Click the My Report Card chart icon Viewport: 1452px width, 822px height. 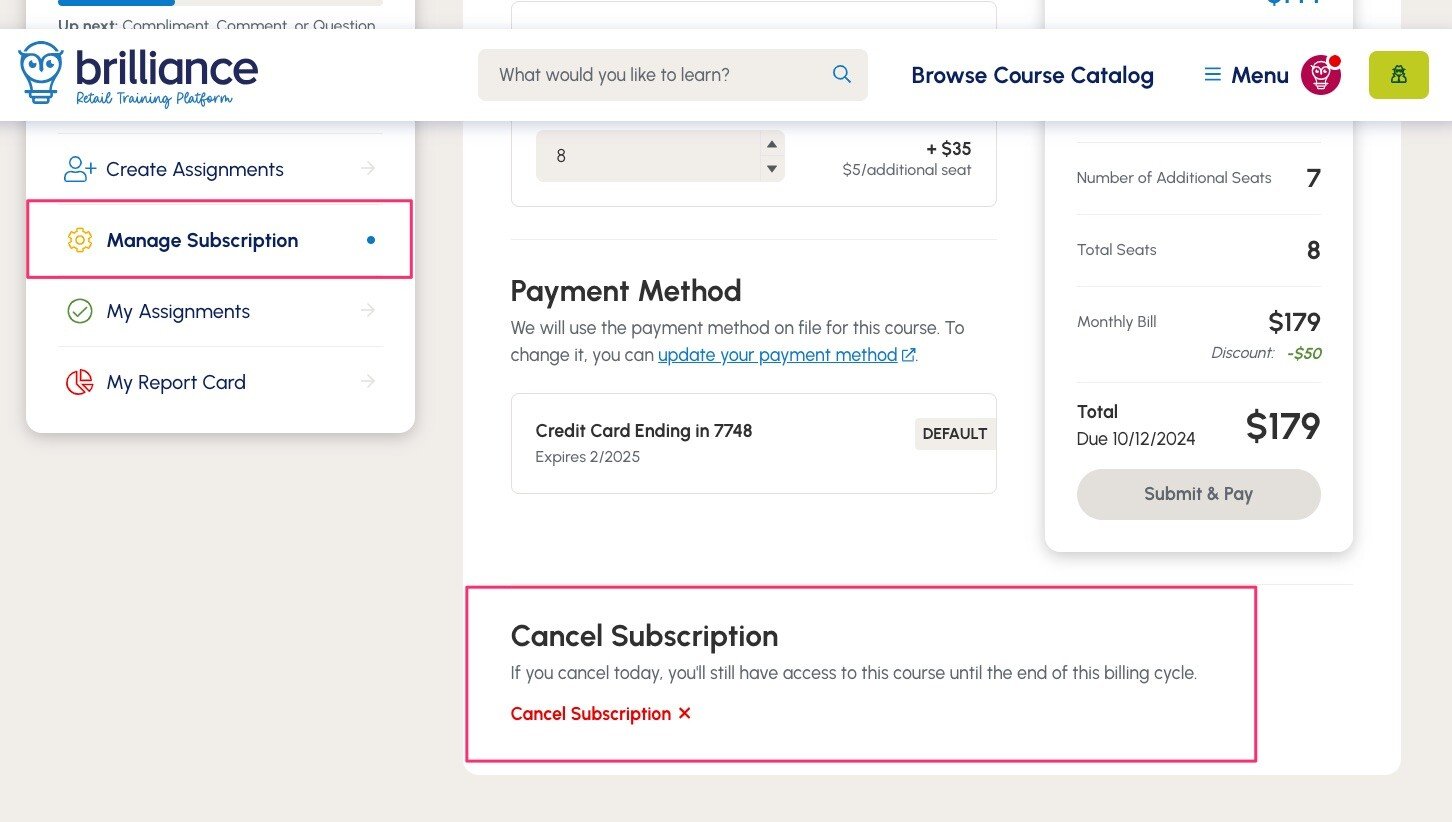tap(80, 382)
